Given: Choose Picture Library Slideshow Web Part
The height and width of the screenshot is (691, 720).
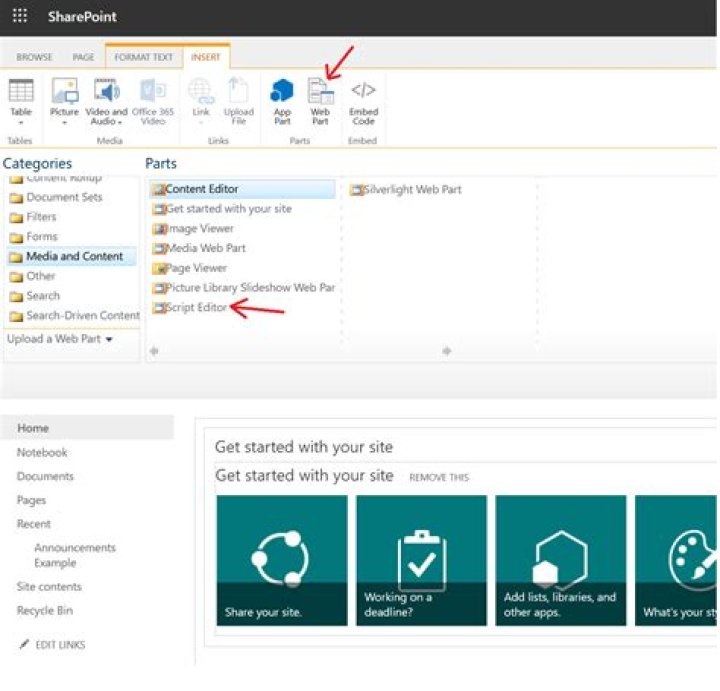Looking at the screenshot, I should tap(244, 288).
